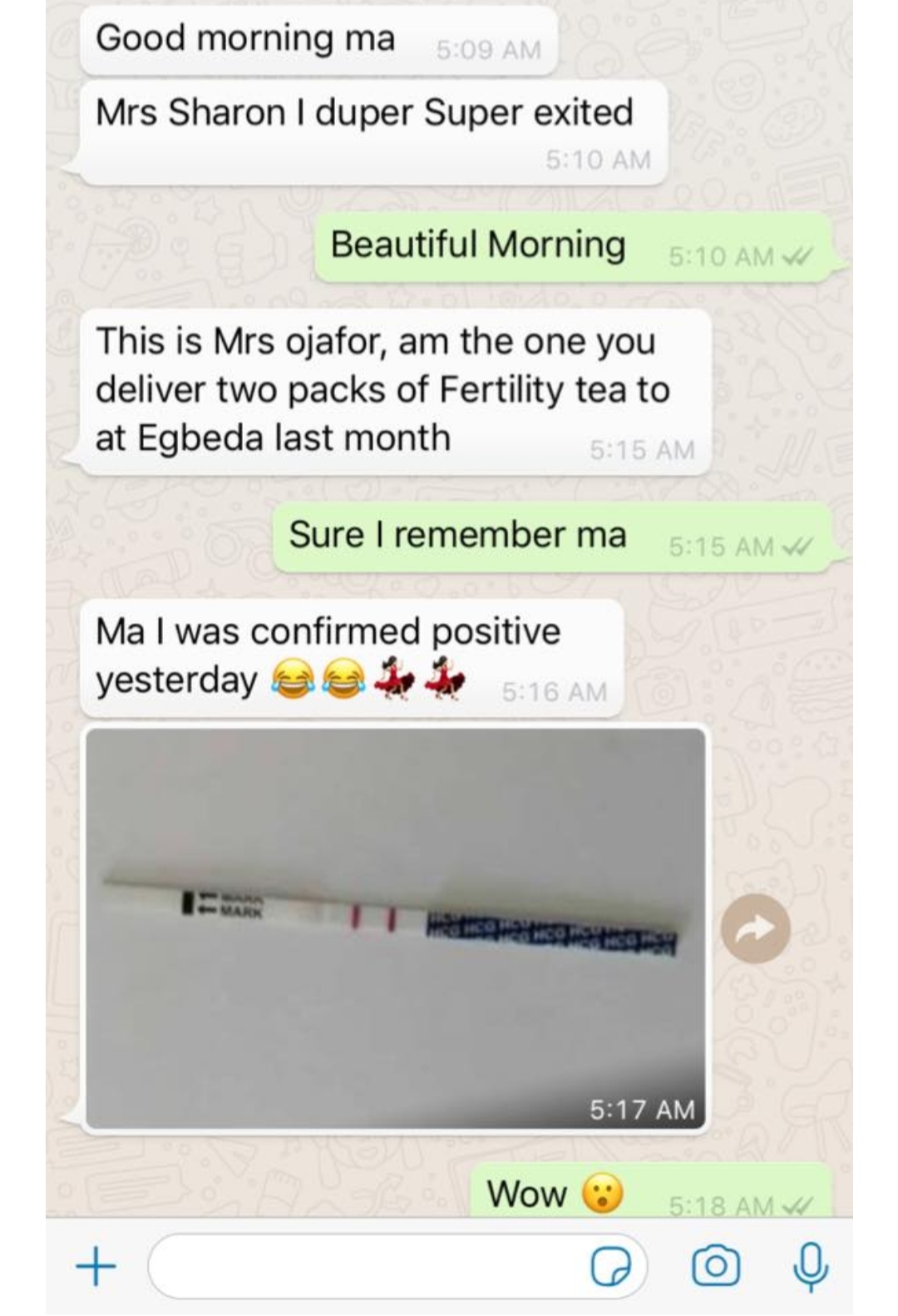The height and width of the screenshot is (1316, 898).
Task: Tap the 'Wow' sent message bubble
Action: click(x=652, y=1191)
